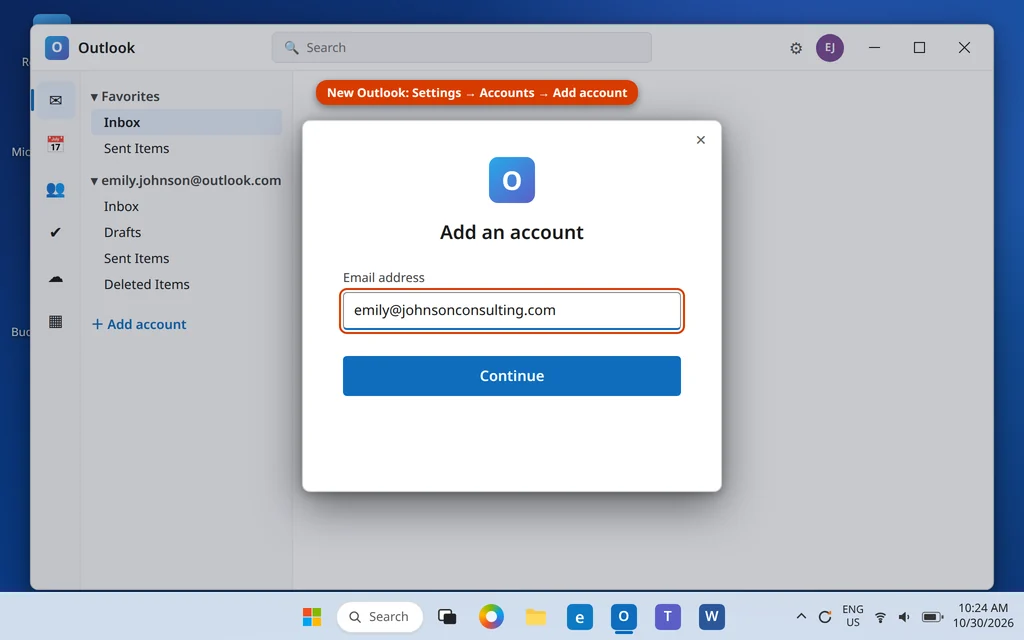
Task: Select Inbox under Favorites
Action: 186,122
